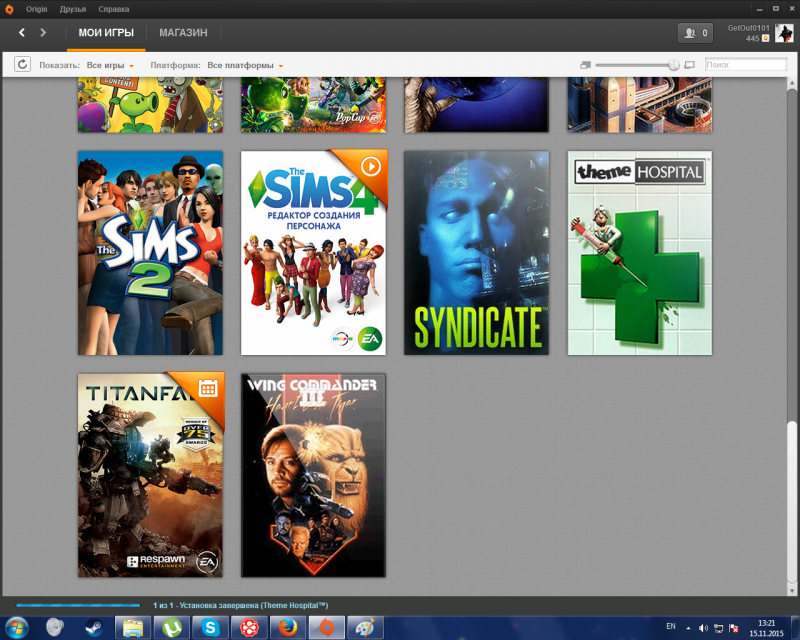Screen dimensions: 800x640
Task: Click the calendar badge on Titanfall
Action: (208, 387)
